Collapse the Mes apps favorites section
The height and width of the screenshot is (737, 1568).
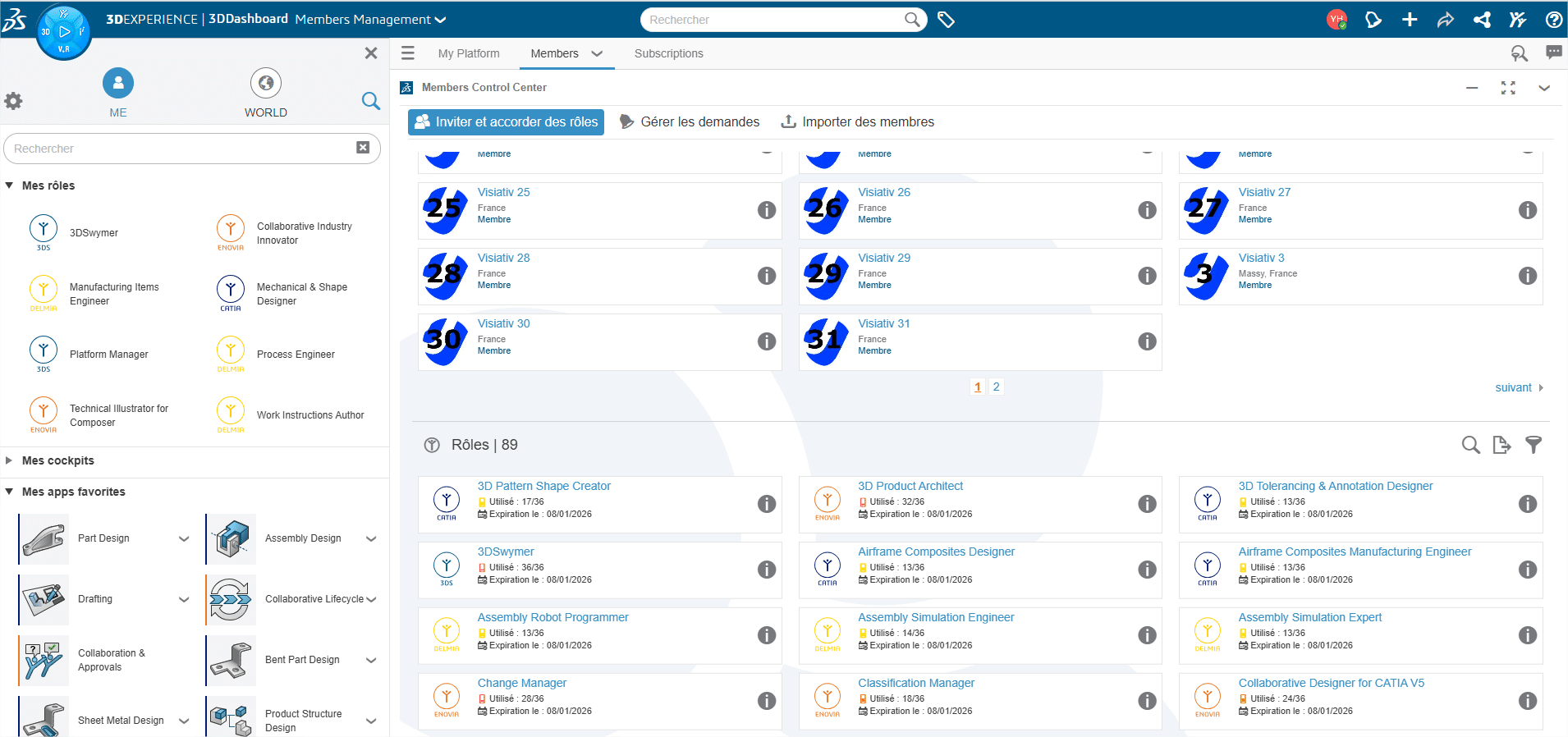pos(9,492)
